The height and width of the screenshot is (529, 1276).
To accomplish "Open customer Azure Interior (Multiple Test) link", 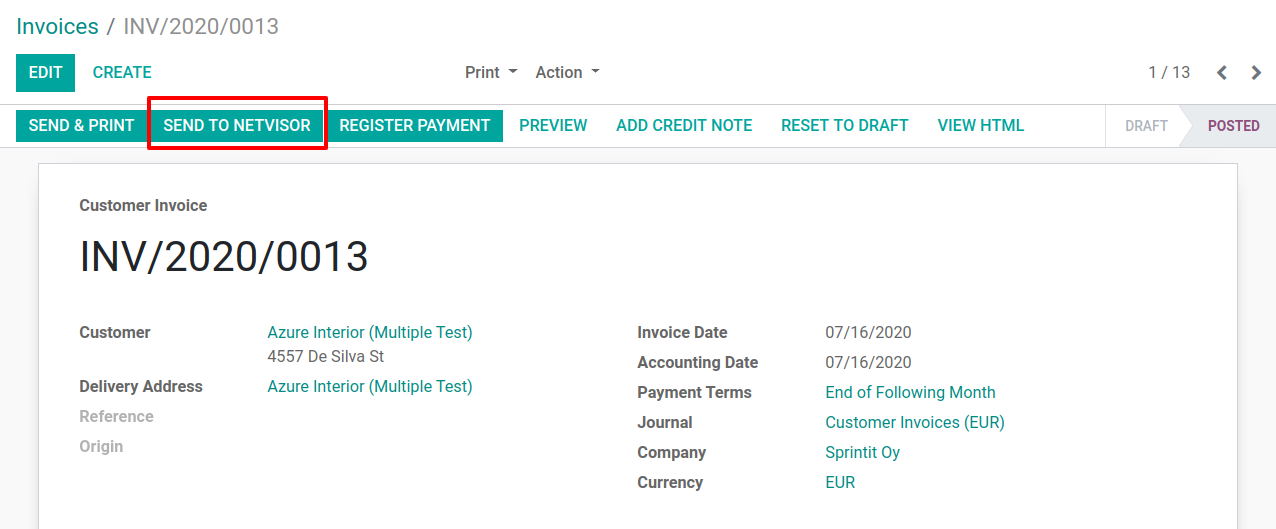I will (369, 332).
